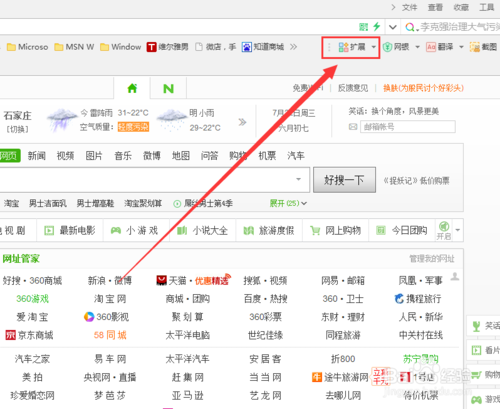500x409 pixels.
Task: Select the 图片 search category
Action: point(94,156)
